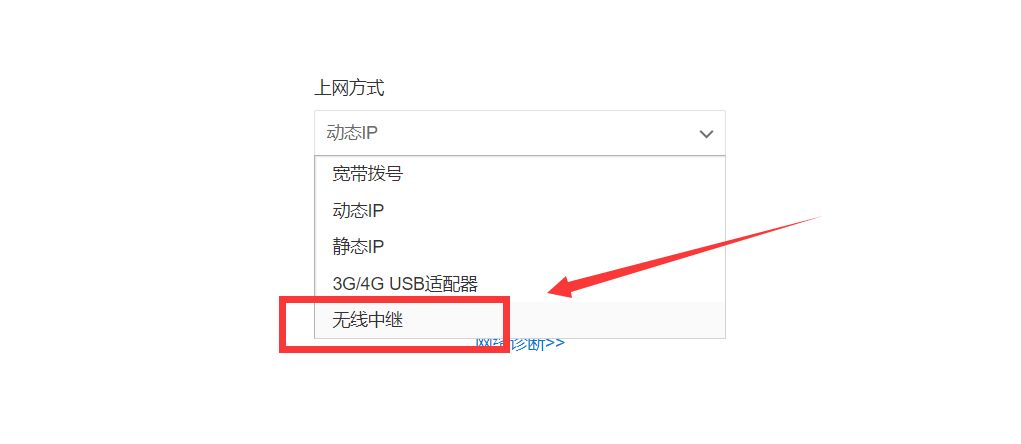The height and width of the screenshot is (444, 1021).
Task: Choose the USB适配器 3G/4G entry
Action: 520,283
